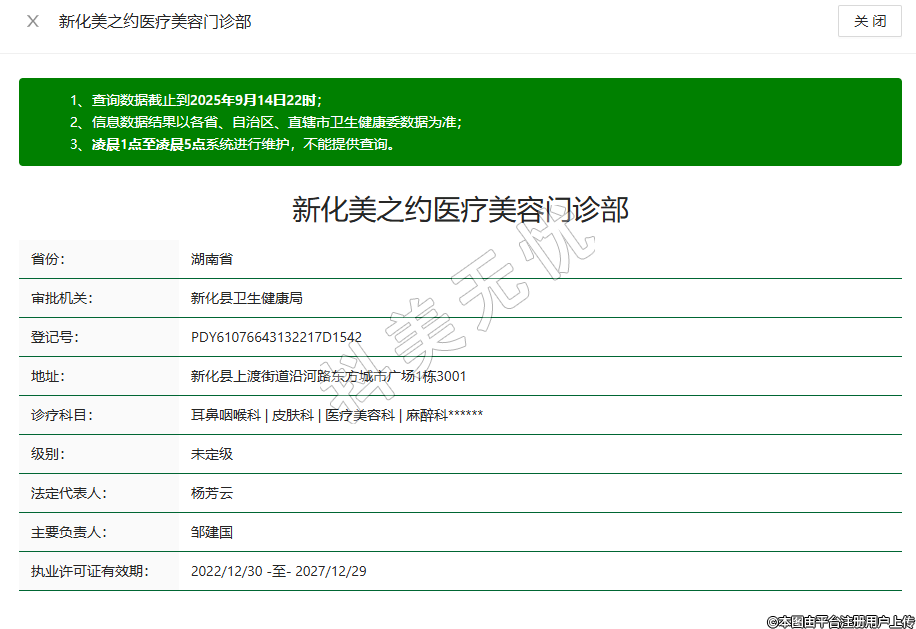Click the notice line about 凌晨1点至凌晨5点 maintenance
The image size is (916, 629).
pyautogui.click(x=234, y=144)
